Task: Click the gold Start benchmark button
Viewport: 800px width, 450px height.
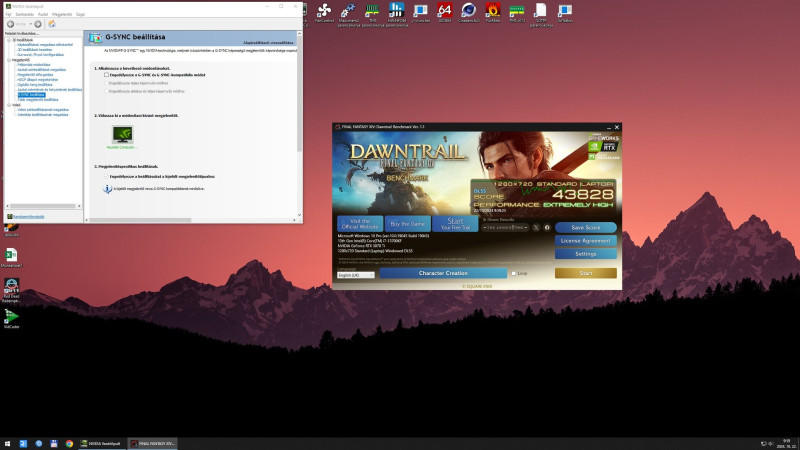Action: coord(586,273)
